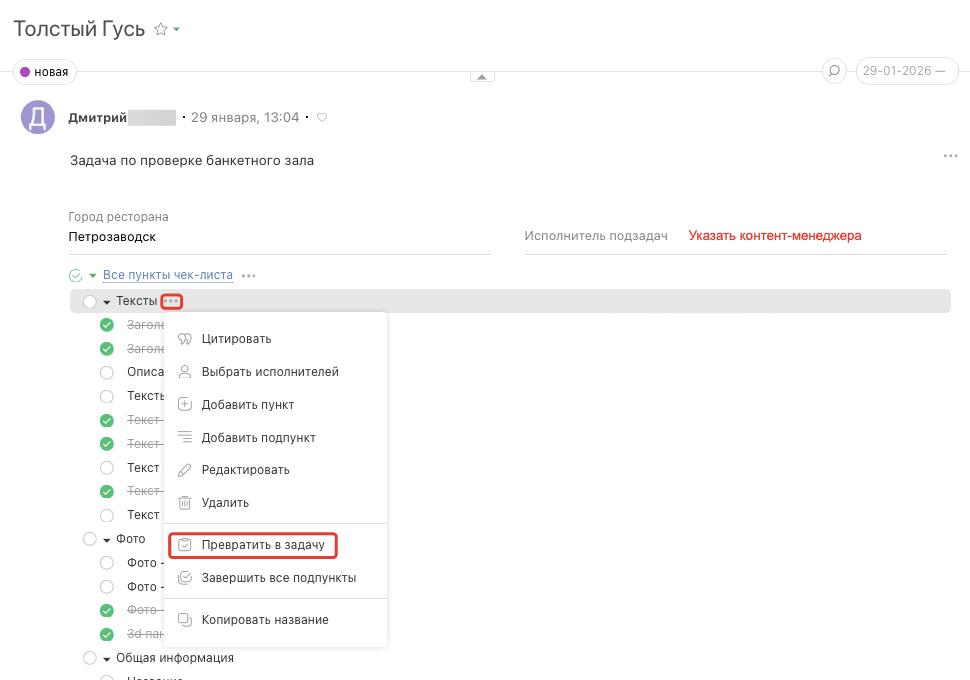Click the heart like icon
The width and height of the screenshot is (970, 680).
tap(322, 118)
